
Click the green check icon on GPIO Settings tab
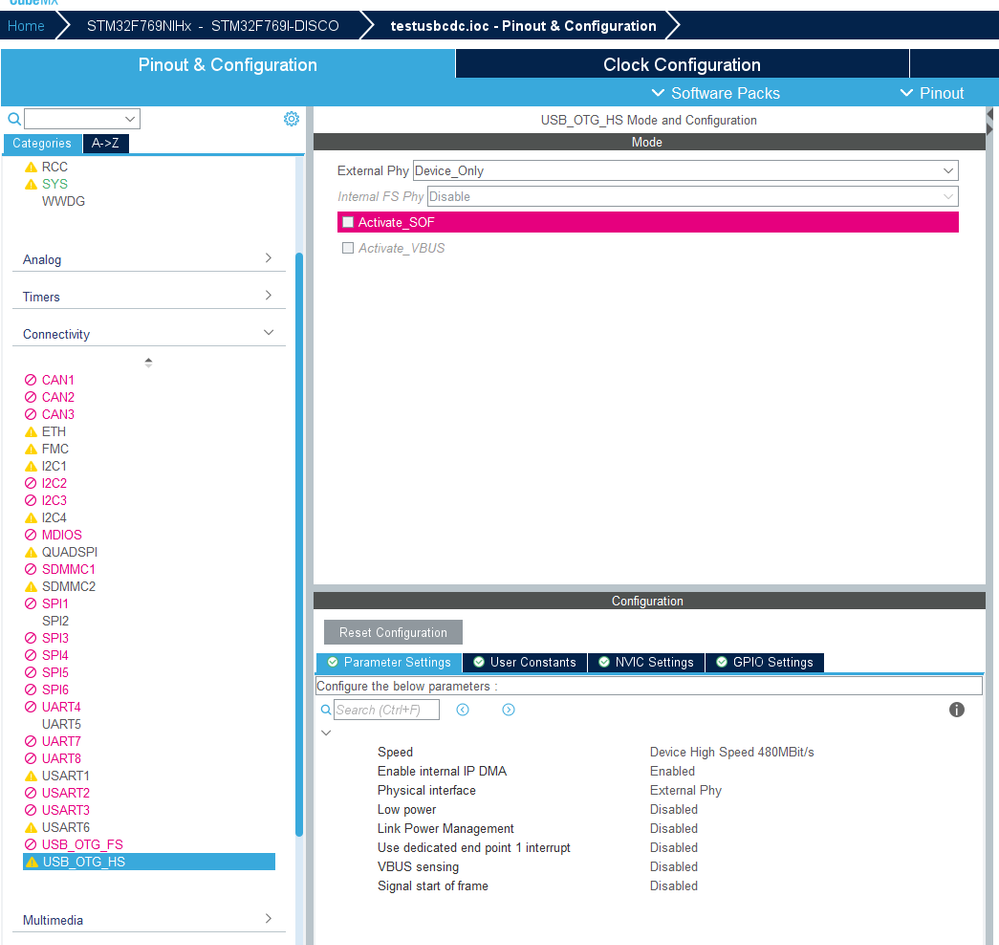(x=722, y=662)
